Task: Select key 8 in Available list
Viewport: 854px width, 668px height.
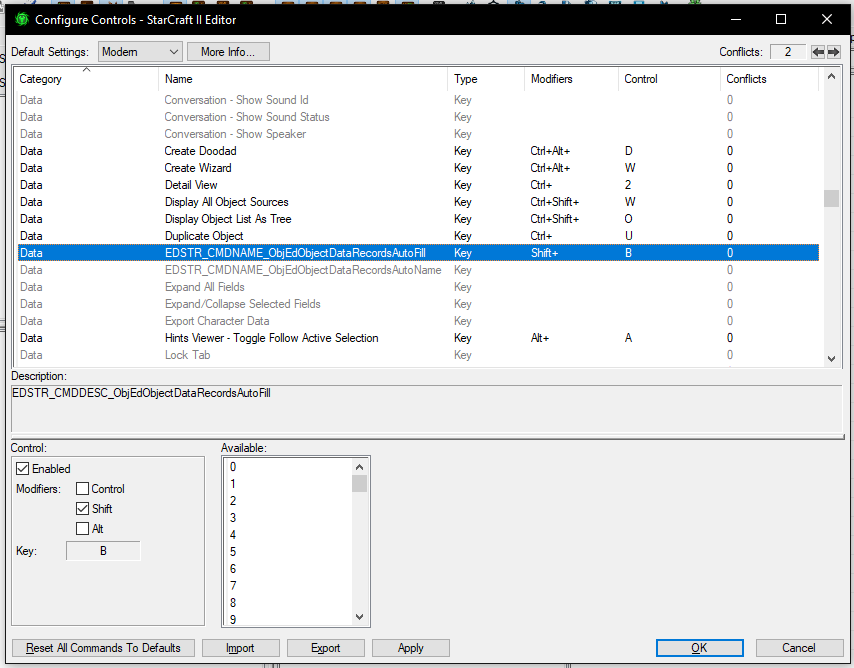Action: pyautogui.click(x=288, y=603)
